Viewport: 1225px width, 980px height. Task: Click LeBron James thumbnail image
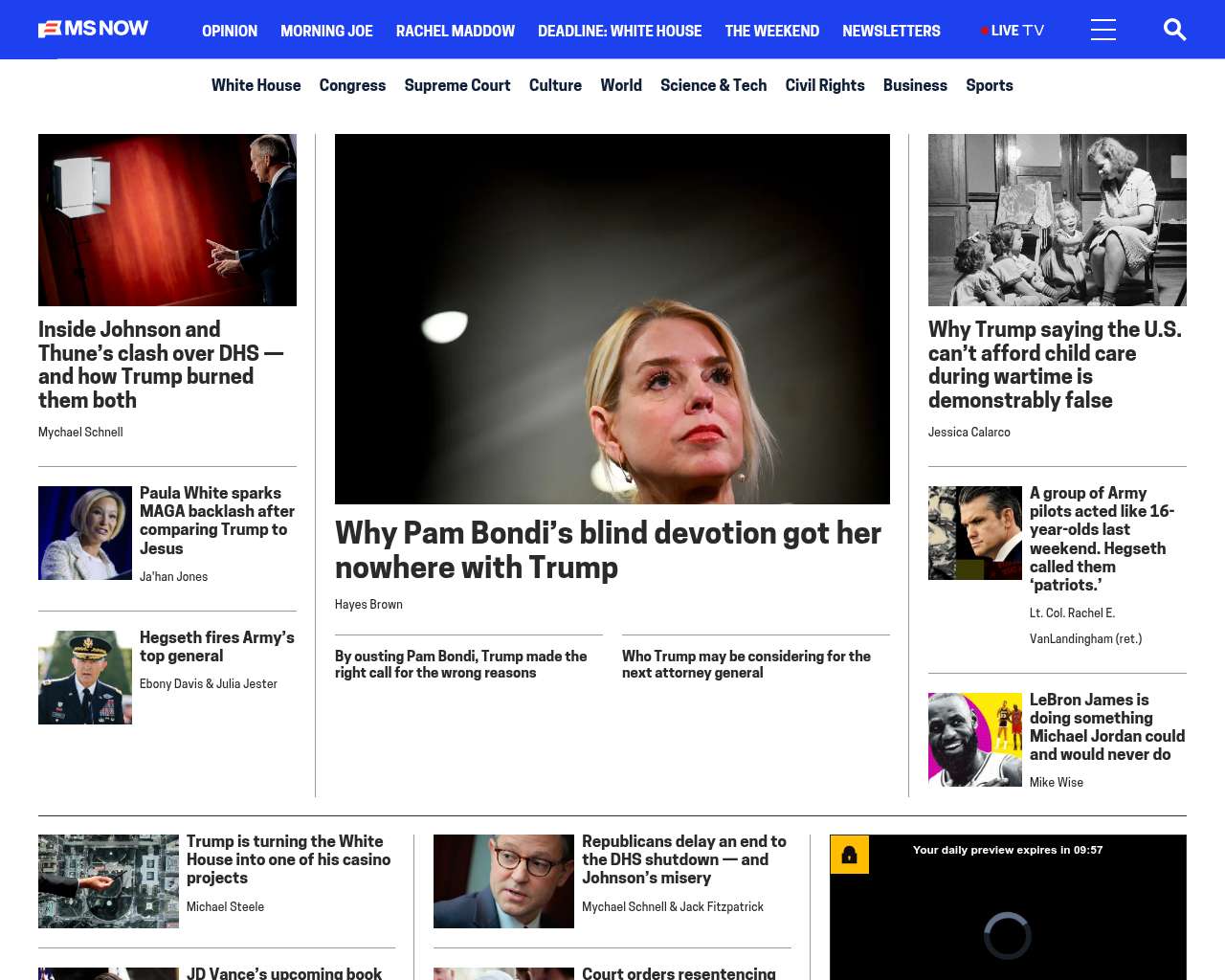point(975,740)
